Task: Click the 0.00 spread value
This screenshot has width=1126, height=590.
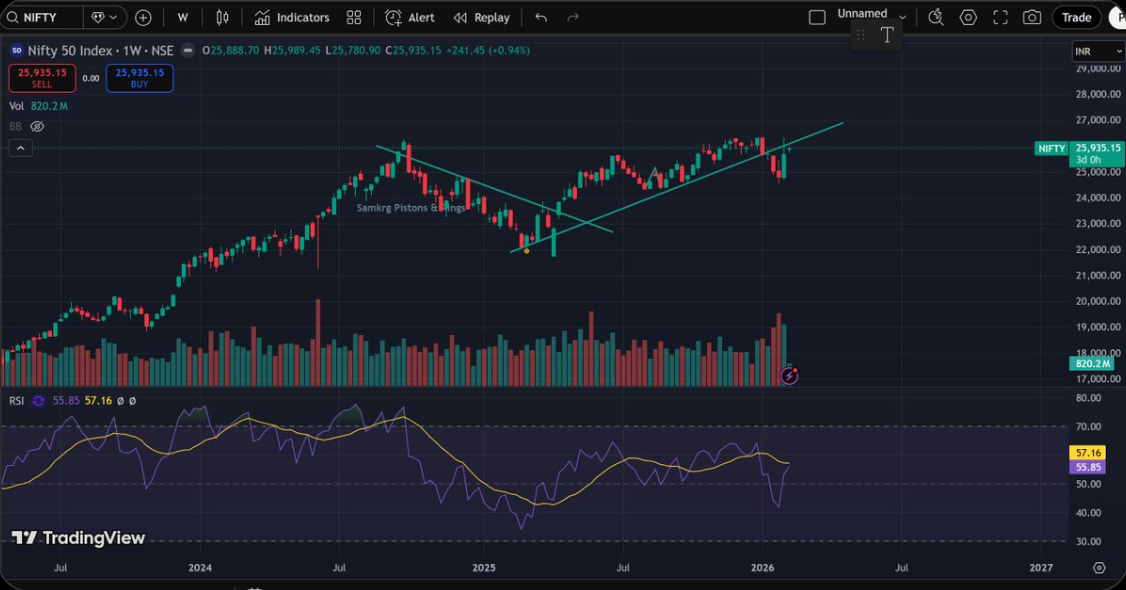Action: [90, 78]
